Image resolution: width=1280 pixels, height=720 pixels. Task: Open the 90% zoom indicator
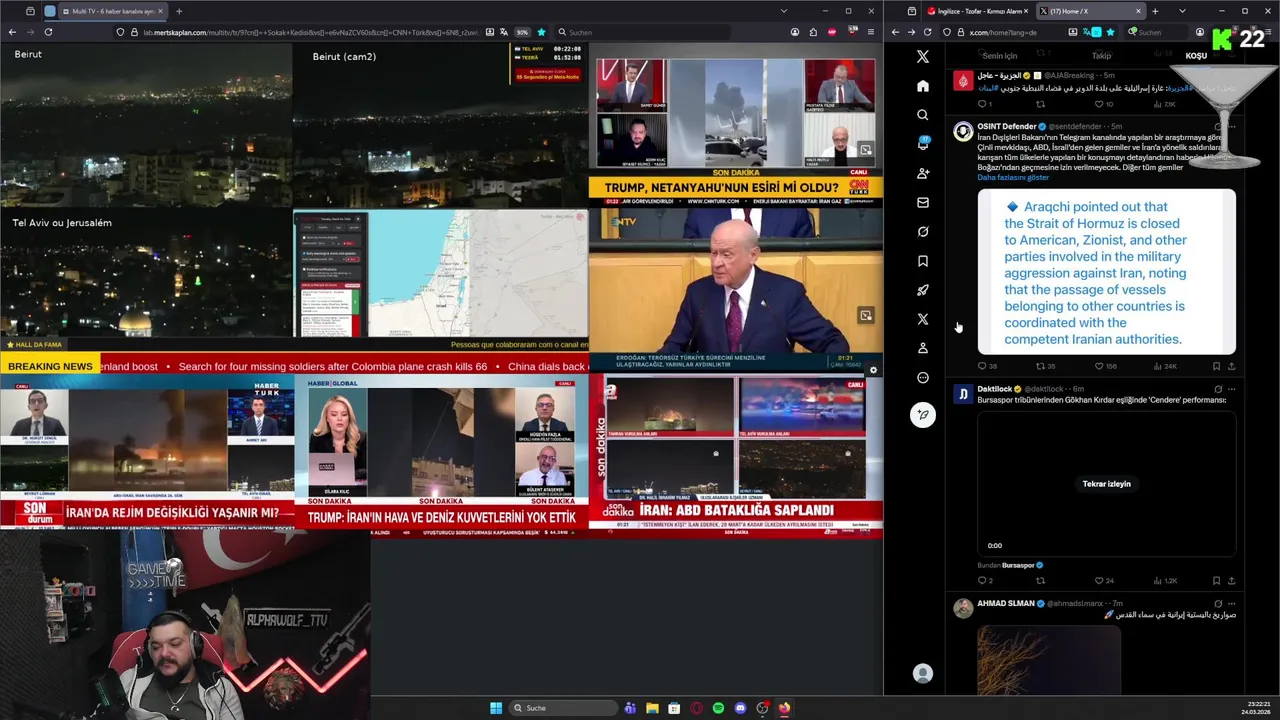(522, 32)
